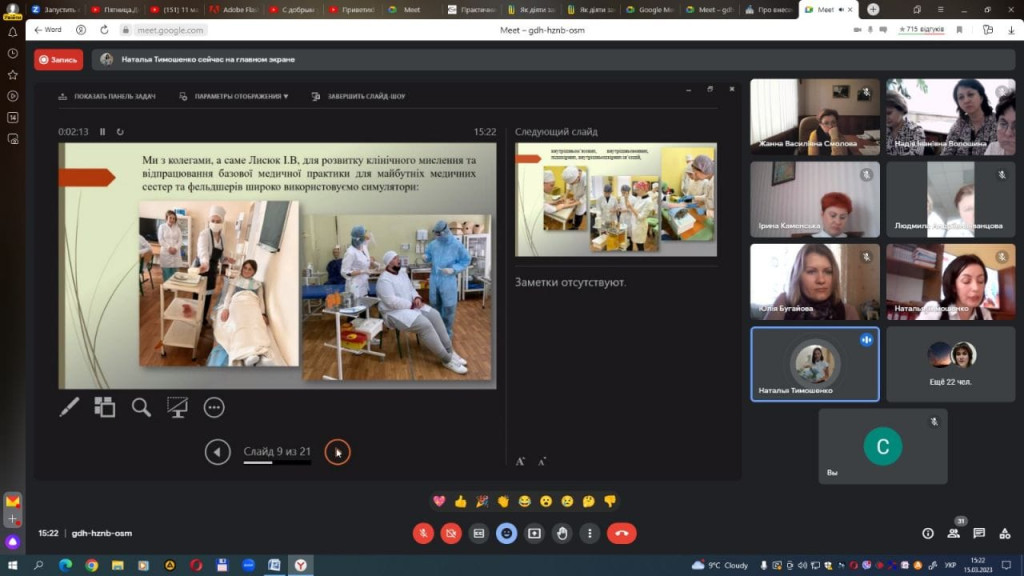The width and height of the screenshot is (1024, 576).
Task: Toggle the camera on or off
Action: [451, 533]
